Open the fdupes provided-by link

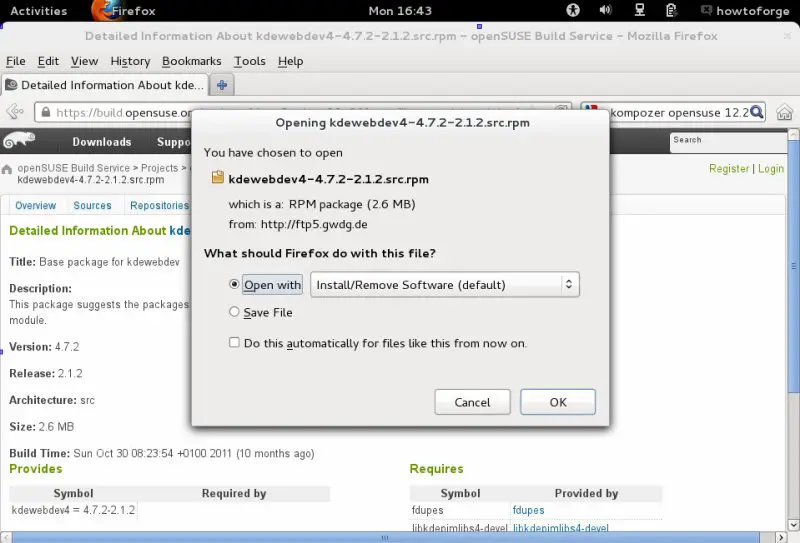[529, 510]
